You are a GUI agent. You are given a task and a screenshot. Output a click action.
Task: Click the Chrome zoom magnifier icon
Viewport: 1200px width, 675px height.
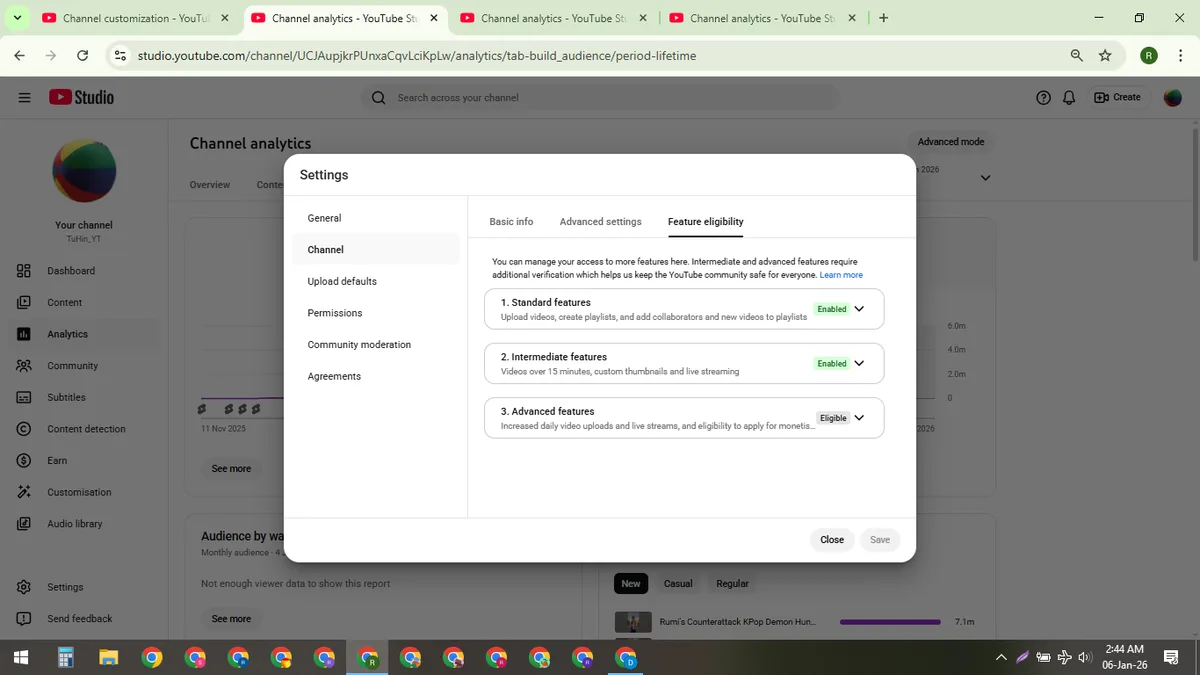point(1077,56)
